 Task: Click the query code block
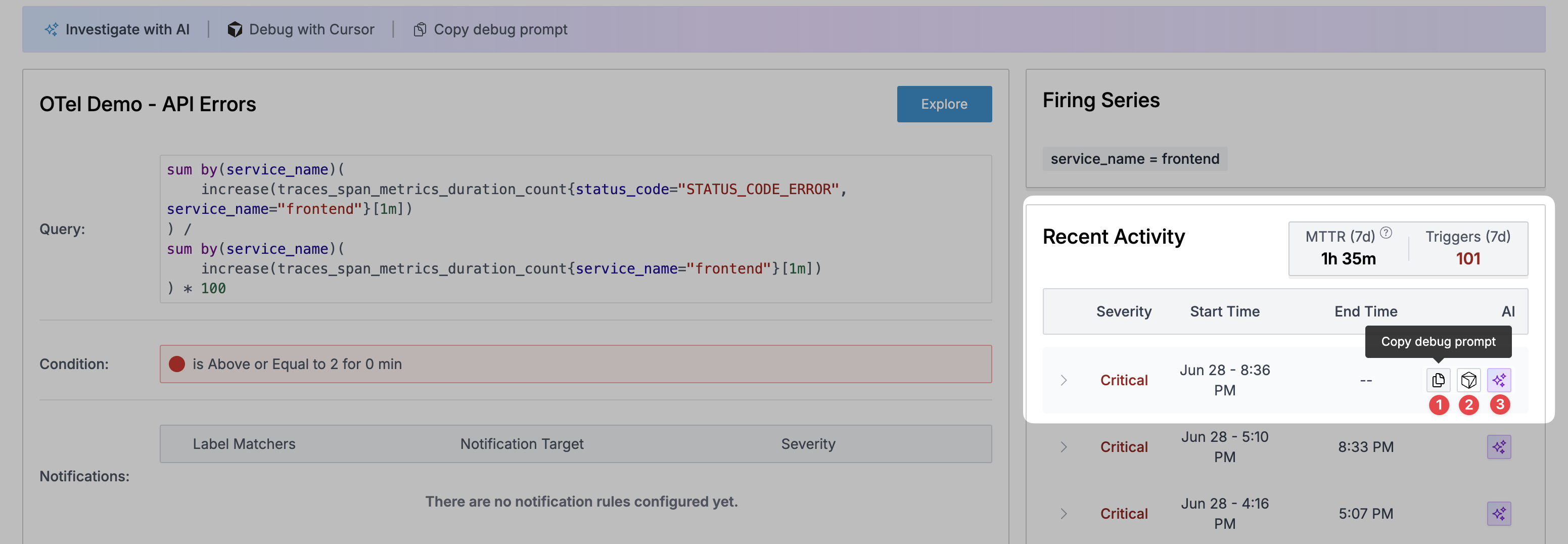click(576, 229)
